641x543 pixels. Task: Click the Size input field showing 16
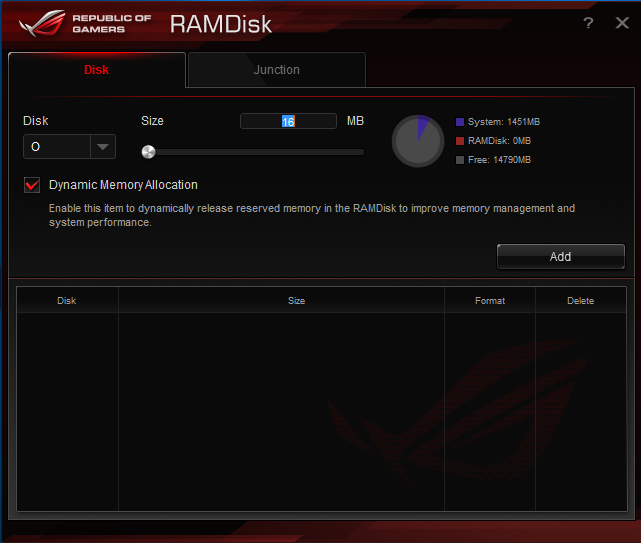(x=288, y=121)
